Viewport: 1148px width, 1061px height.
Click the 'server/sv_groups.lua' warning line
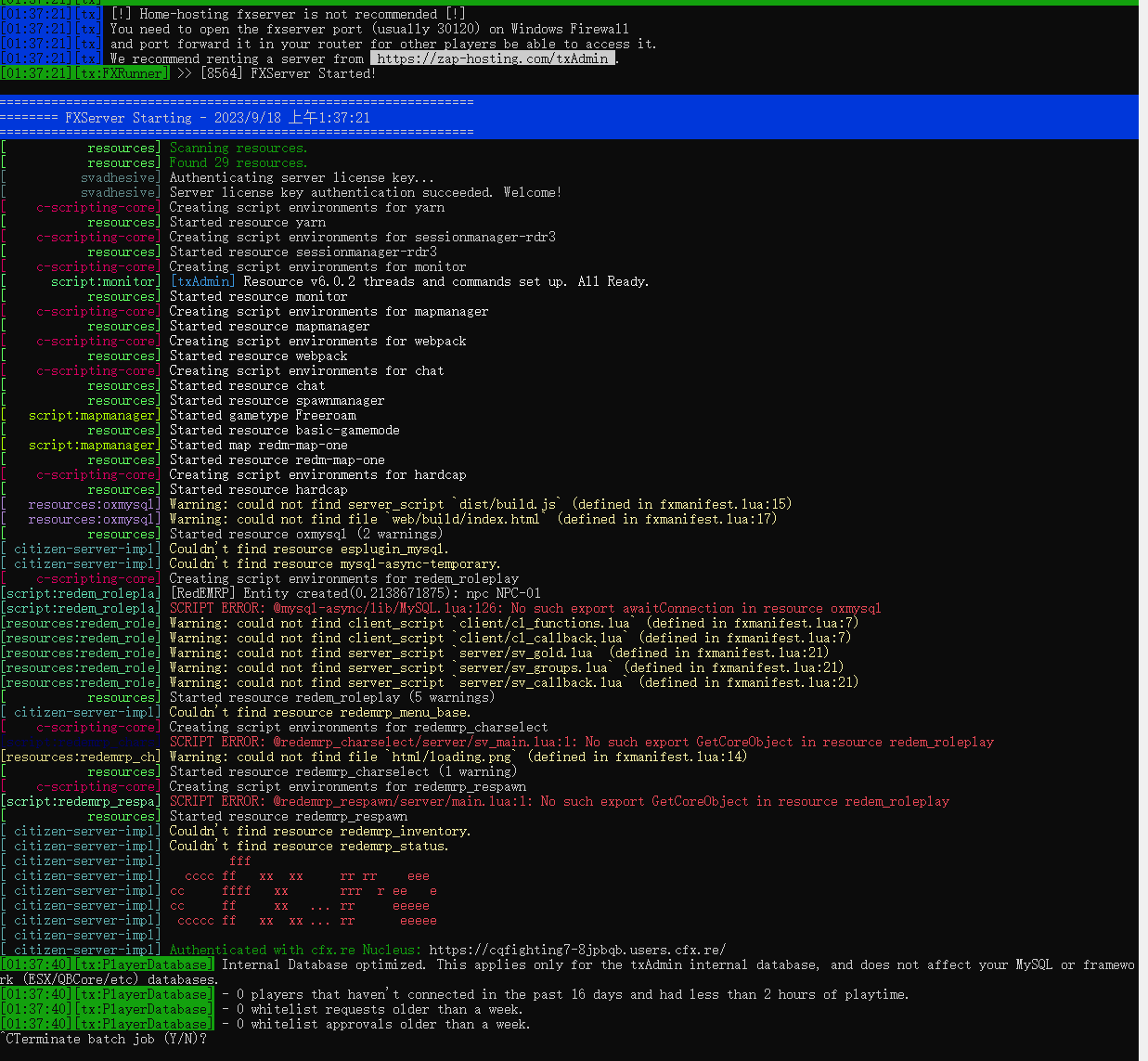506,667
